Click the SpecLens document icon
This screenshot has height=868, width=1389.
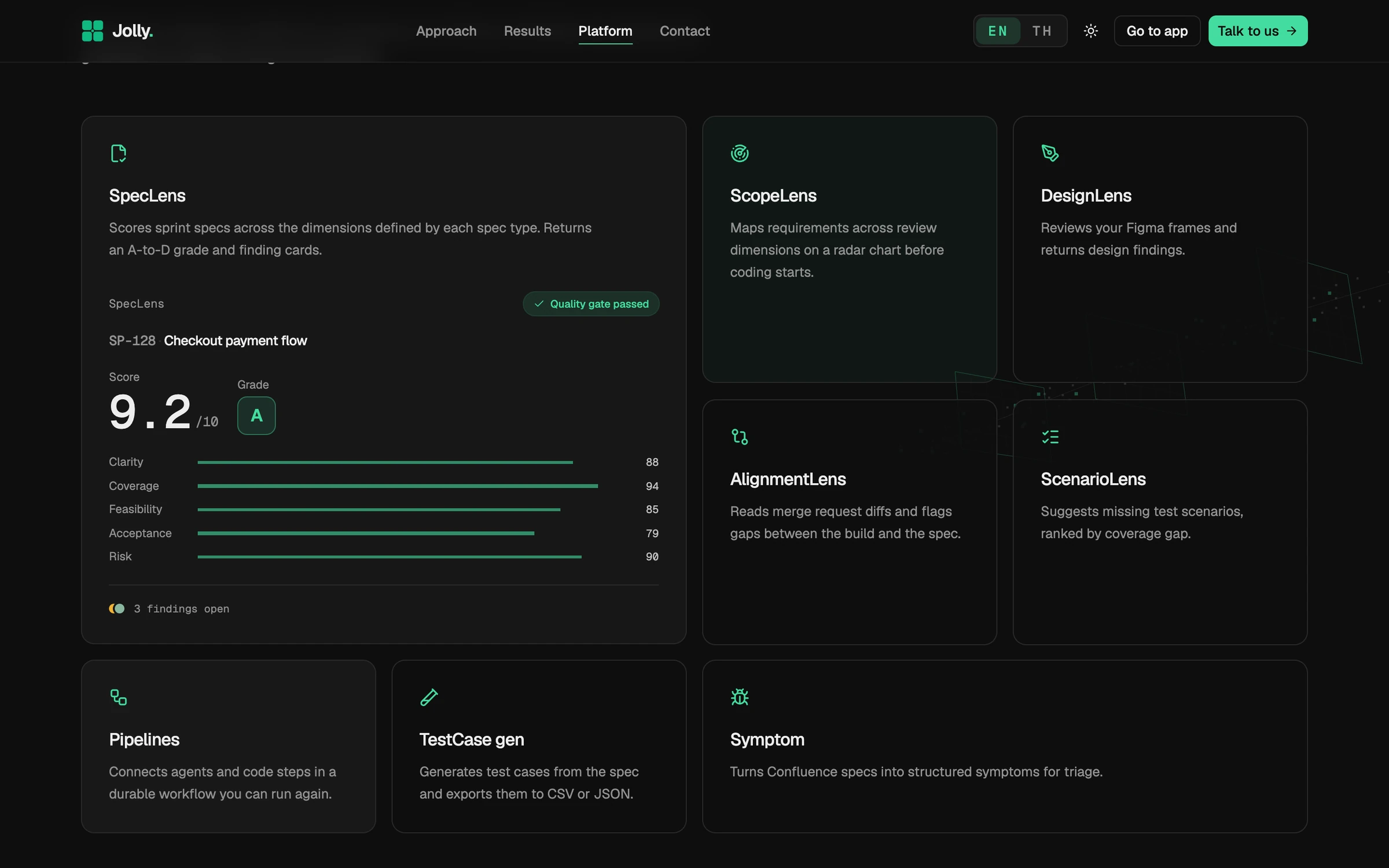click(119, 153)
